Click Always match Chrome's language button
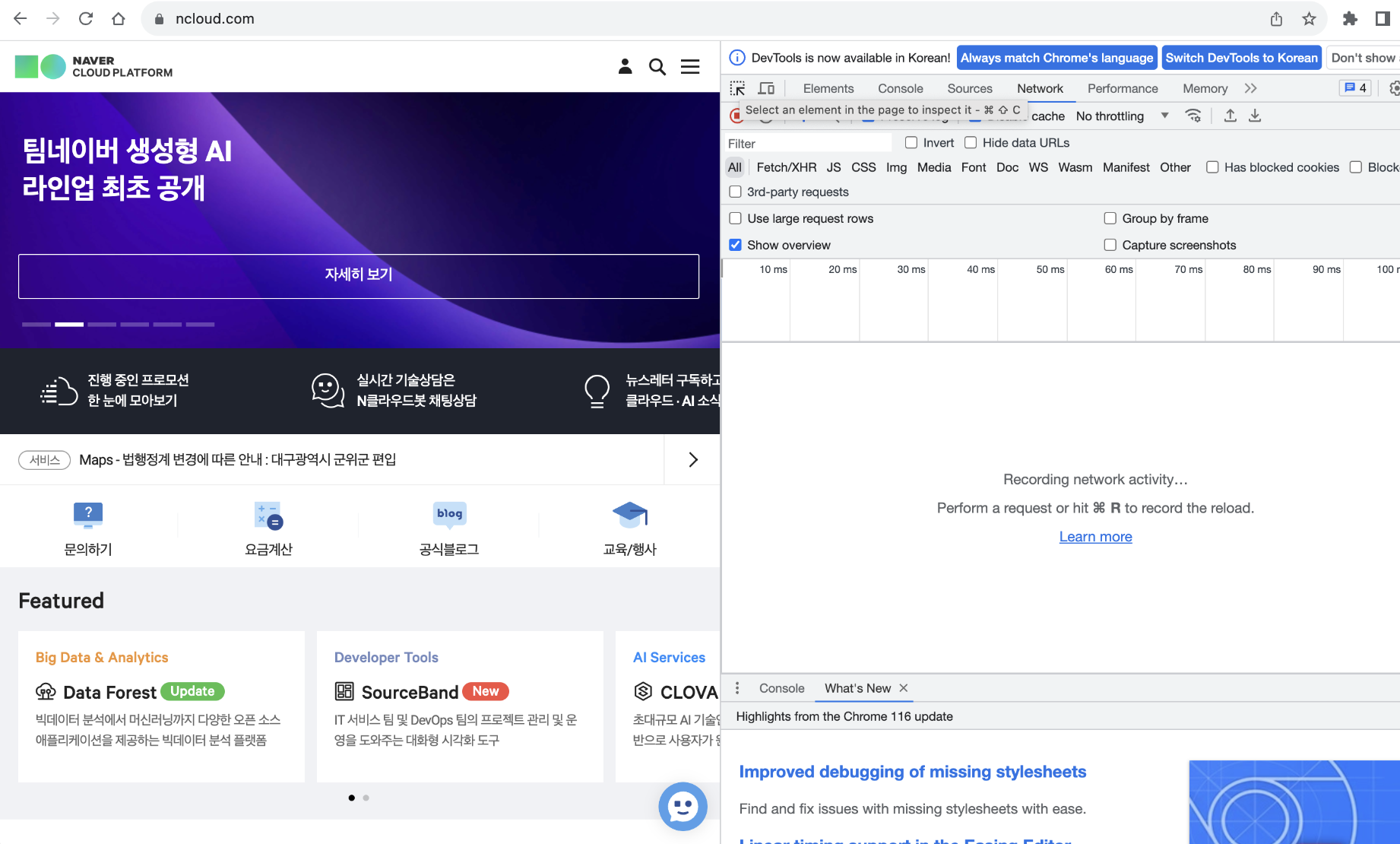 tap(1056, 58)
